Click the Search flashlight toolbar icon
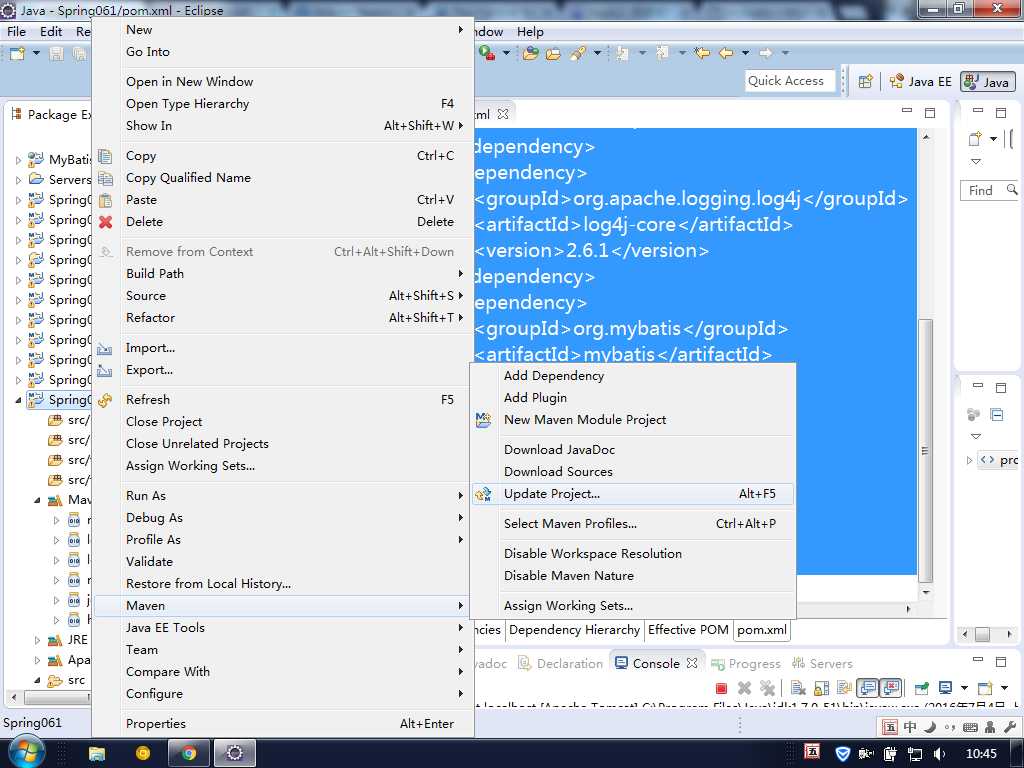The width and height of the screenshot is (1024, 768). coord(578,54)
